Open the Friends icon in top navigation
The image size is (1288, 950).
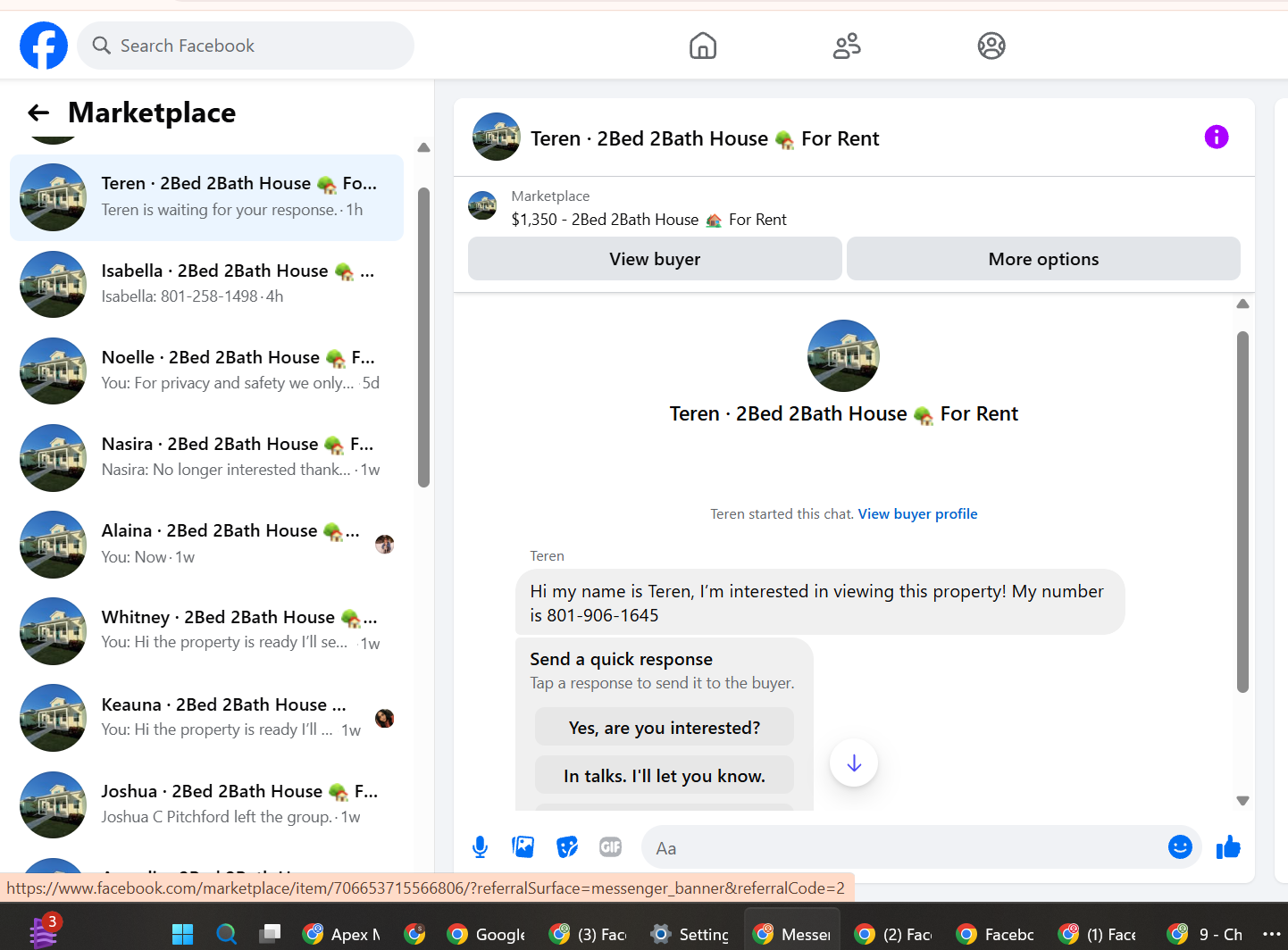pyautogui.click(x=847, y=46)
